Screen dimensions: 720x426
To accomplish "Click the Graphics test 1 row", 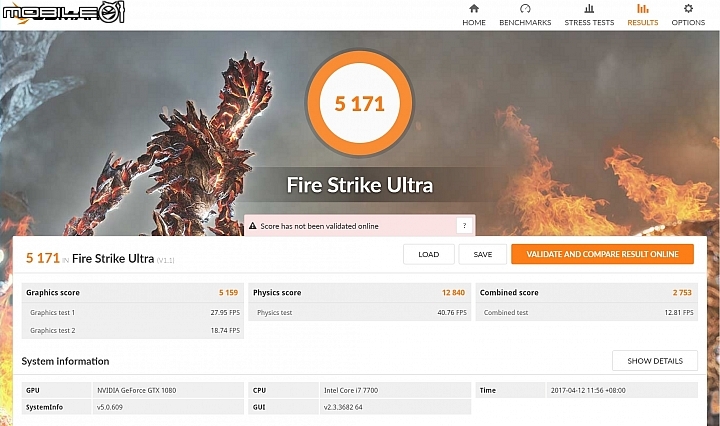I will tap(133, 312).
